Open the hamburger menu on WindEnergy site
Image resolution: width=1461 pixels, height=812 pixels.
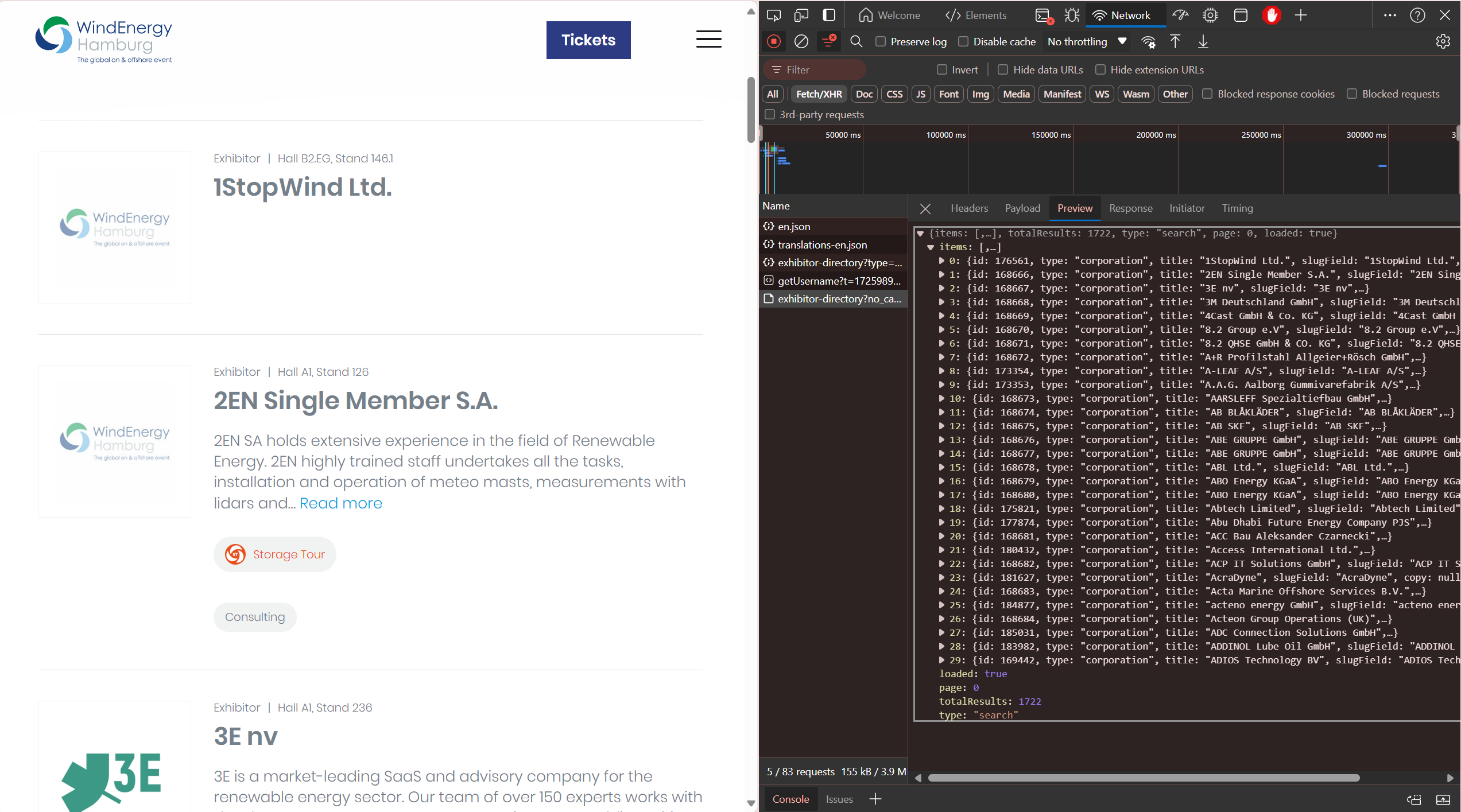(x=709, y=39)
